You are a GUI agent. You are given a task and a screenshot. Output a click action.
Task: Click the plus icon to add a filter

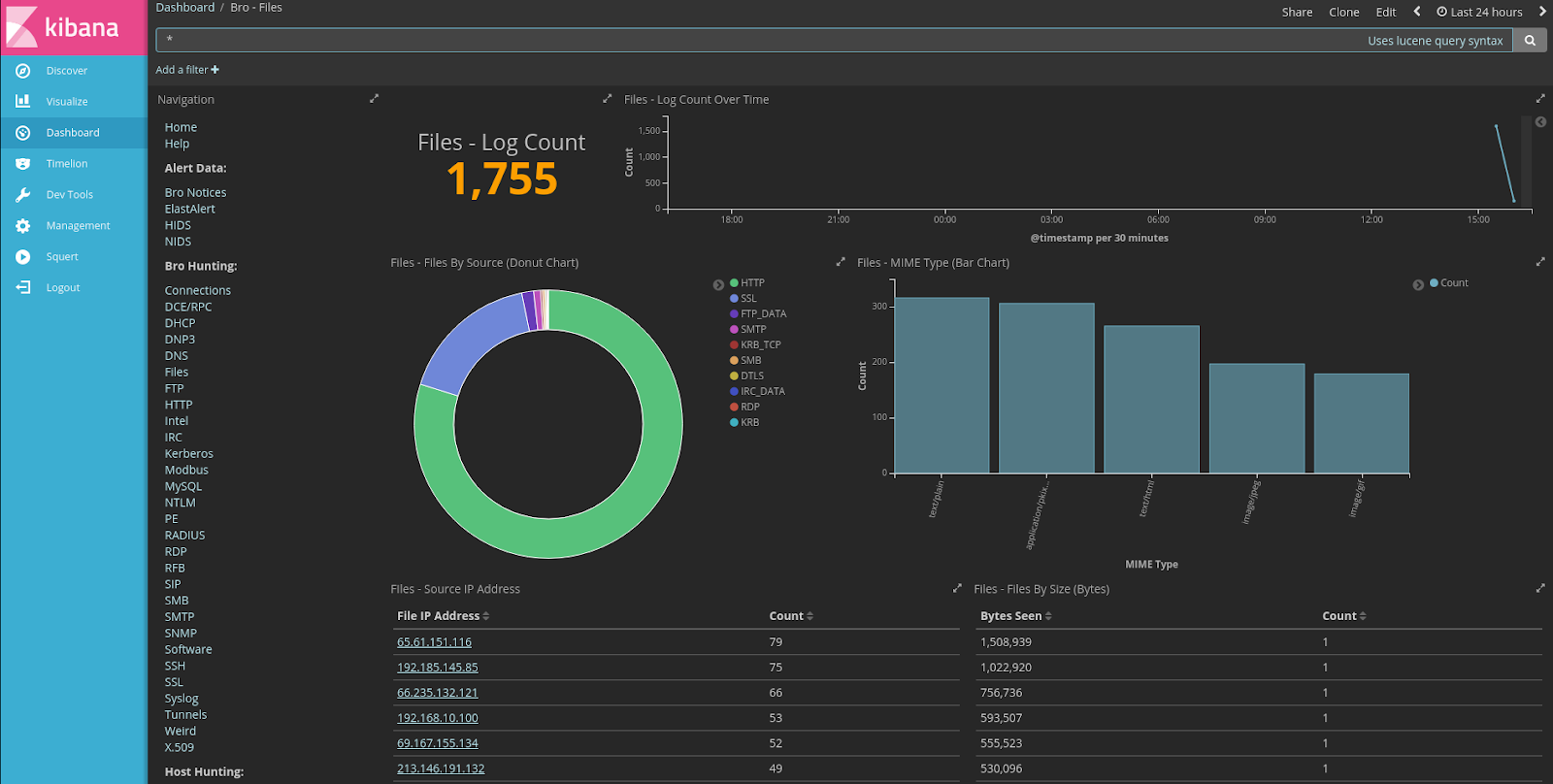(215, 70)
